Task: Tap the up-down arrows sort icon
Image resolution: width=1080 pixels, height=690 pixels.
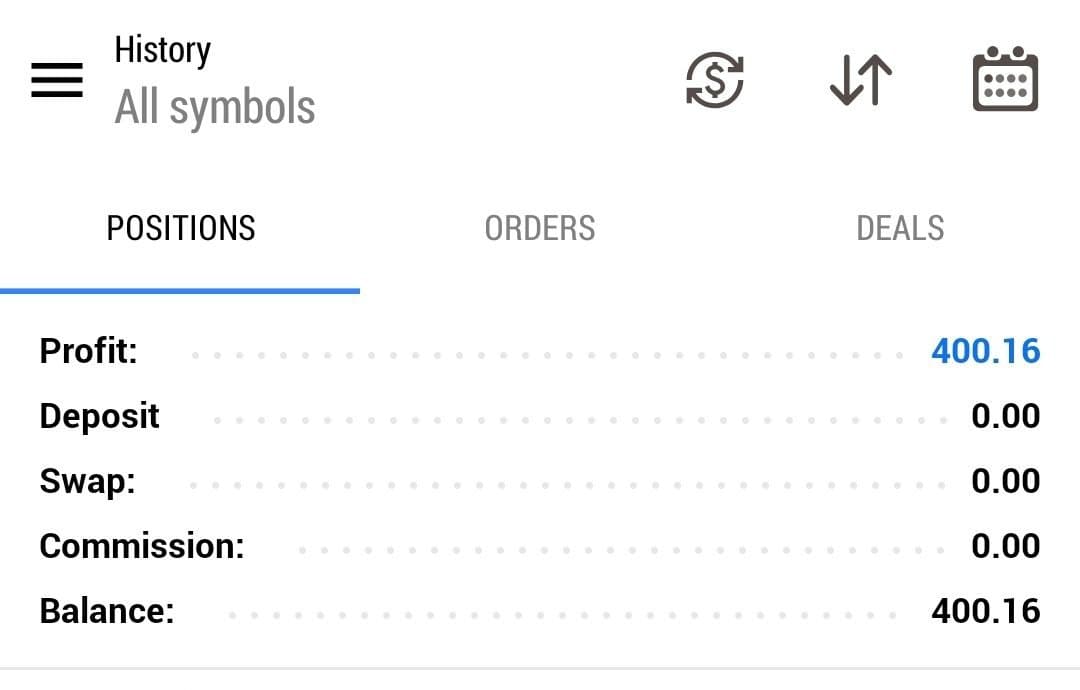Action: coord(861,80)
